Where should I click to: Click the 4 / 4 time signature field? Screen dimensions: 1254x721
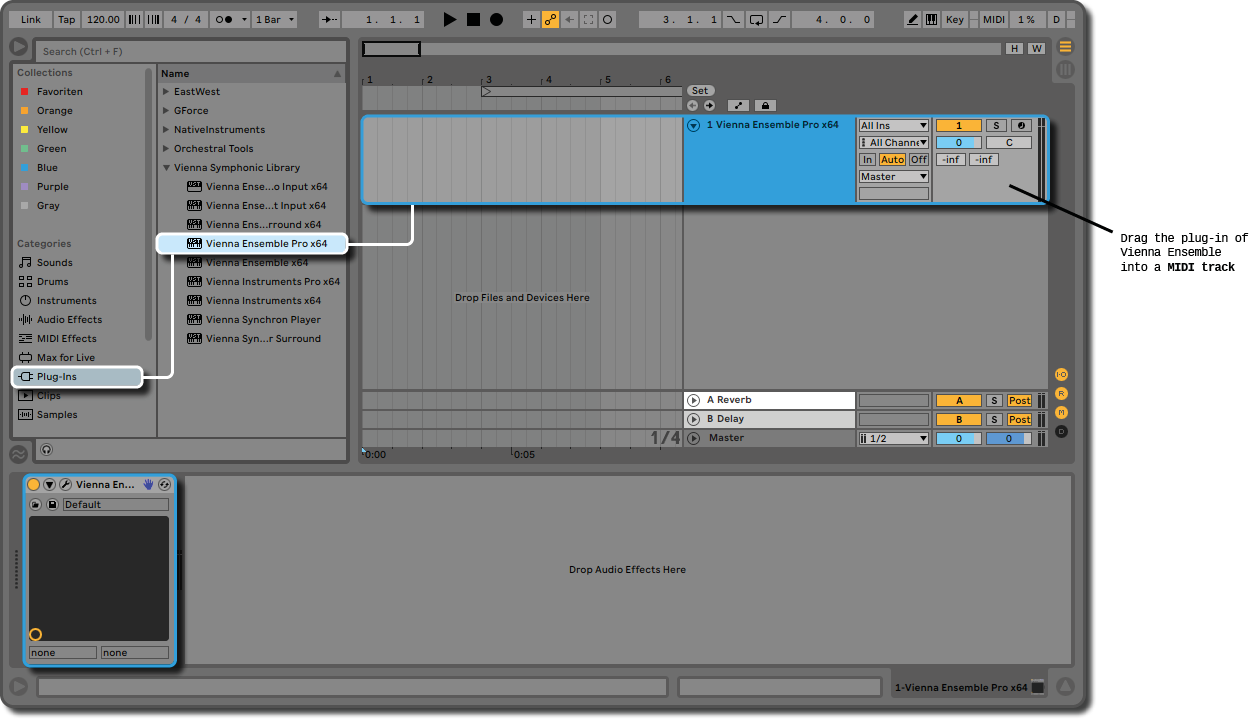click(x=186, y=19)
